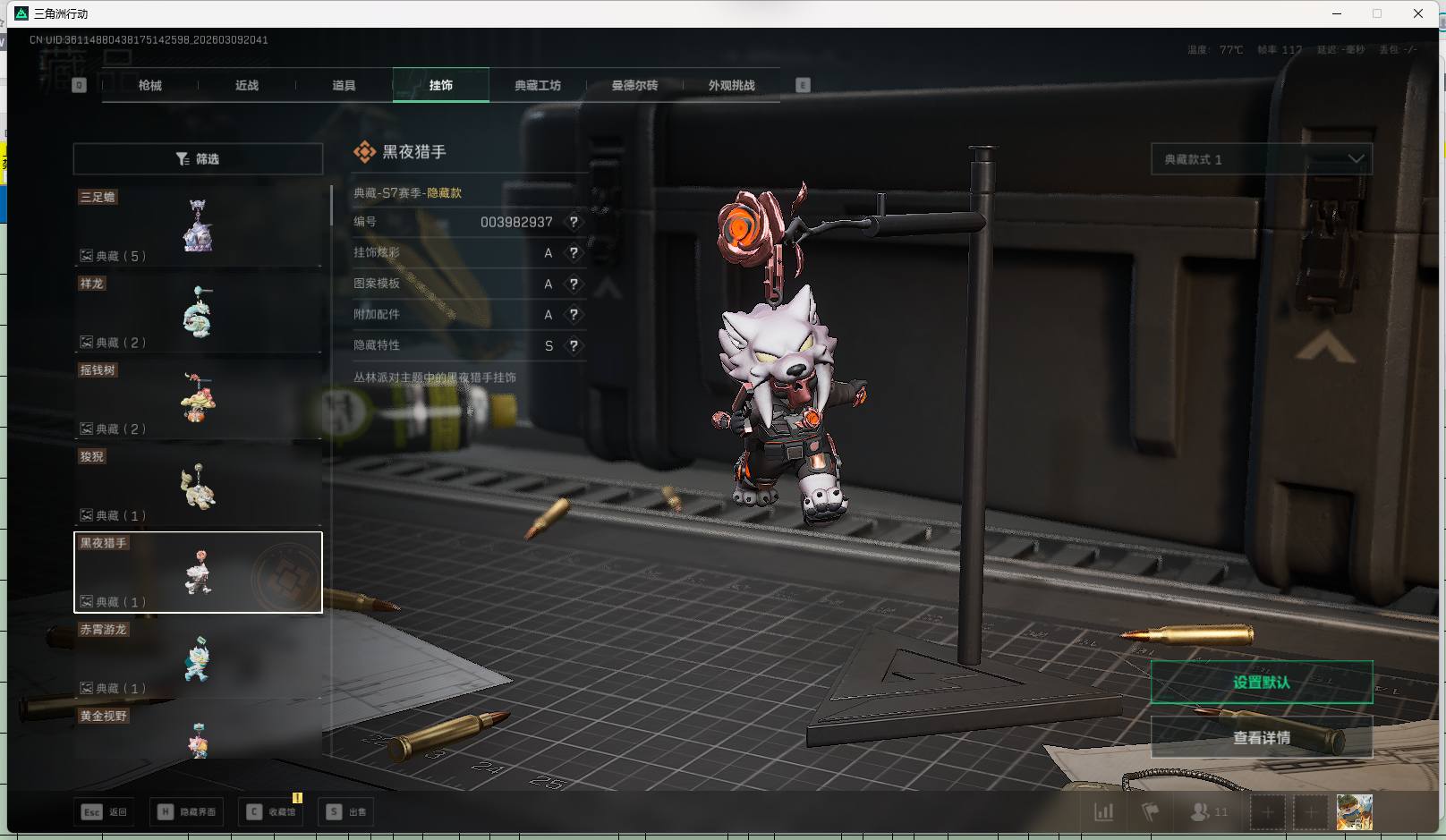
Task: Select the 黑夜猎手 charm item
Action: (x=198, y=573)
